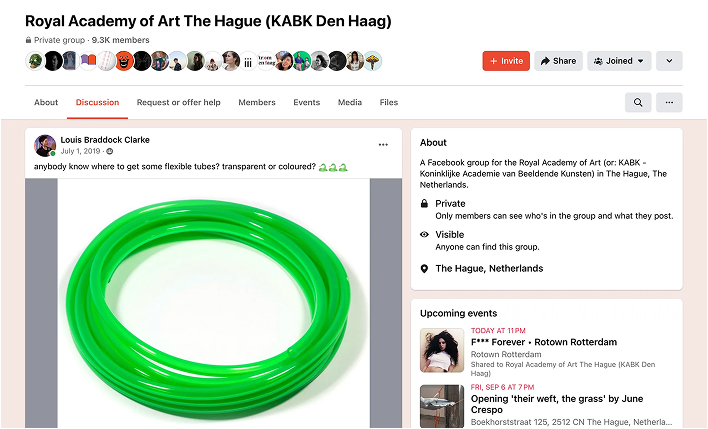Click the location pin icon beside The Hague
Viewport: 708px width, 429px height.
point(424,269)
